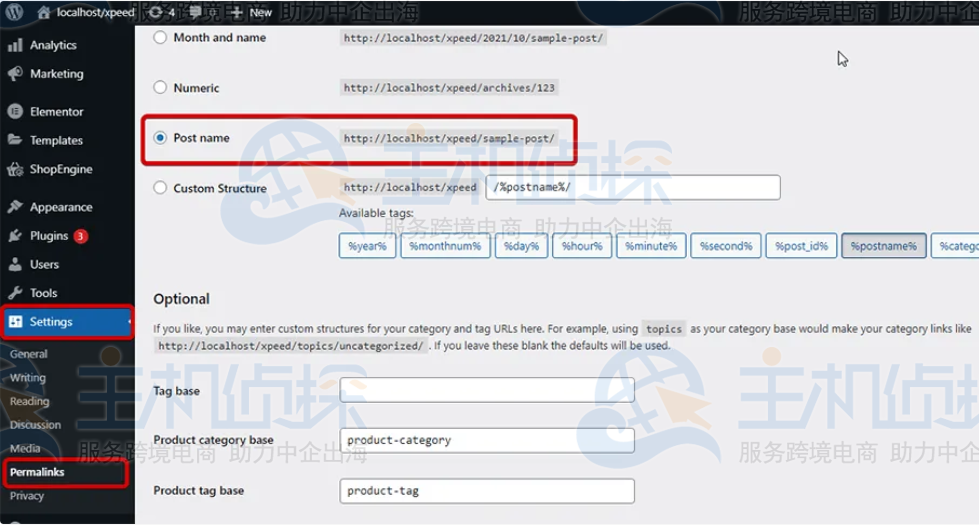Image resolution: width=979 pixels, height=525 pixels.
Task: Click New in the admin bar
Action: [260, 12]
